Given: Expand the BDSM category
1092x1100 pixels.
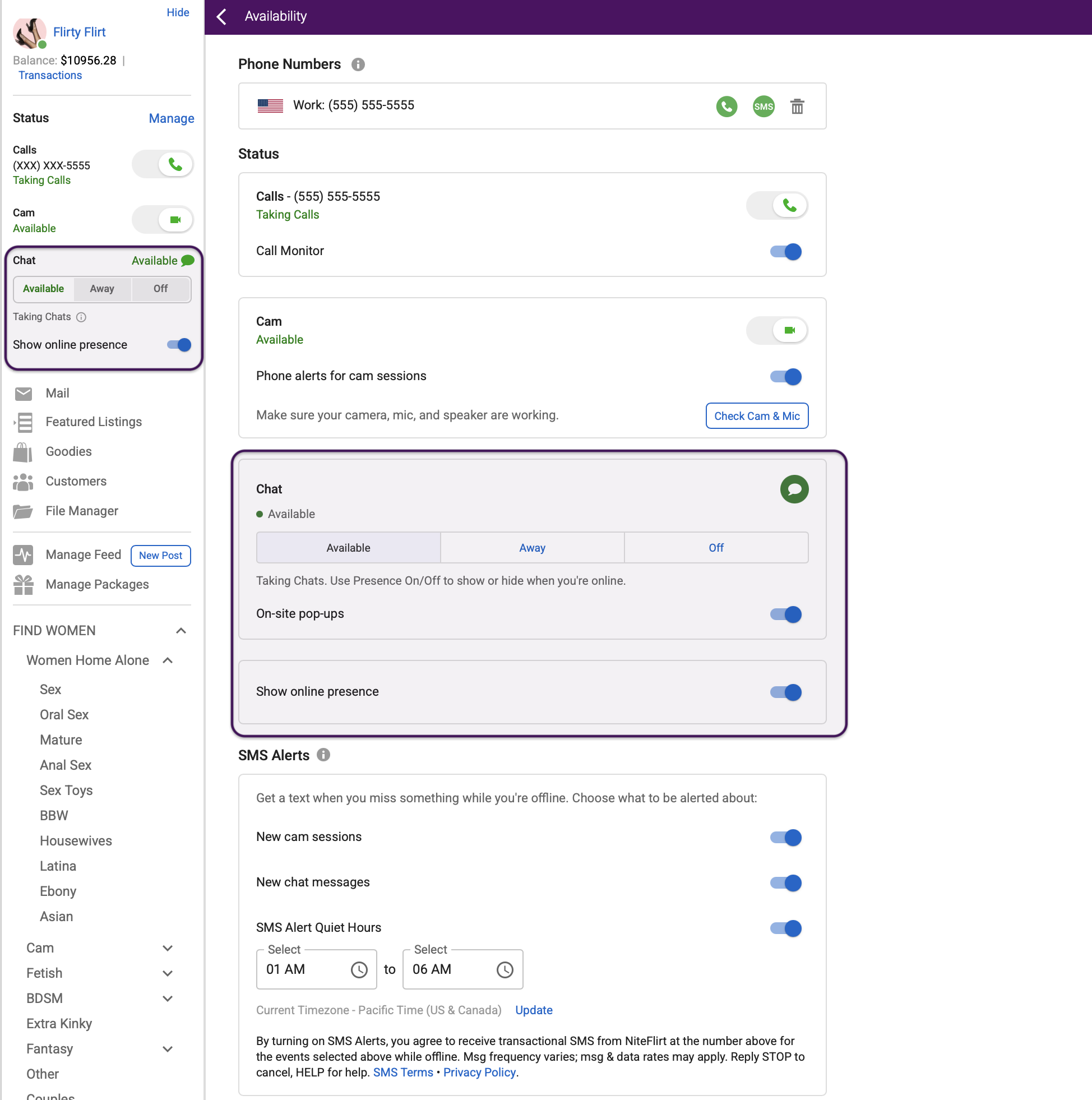Looking at the screenshot, I should [x=168, y=999].
